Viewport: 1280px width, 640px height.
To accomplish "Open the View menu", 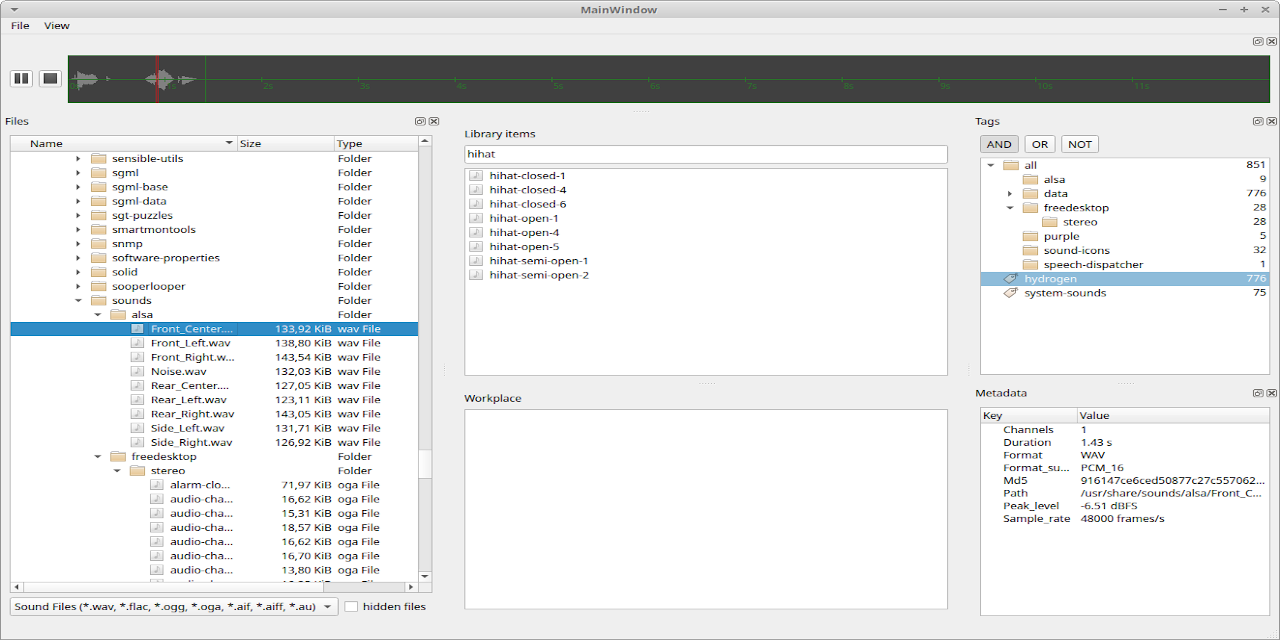I will [56, 25].
